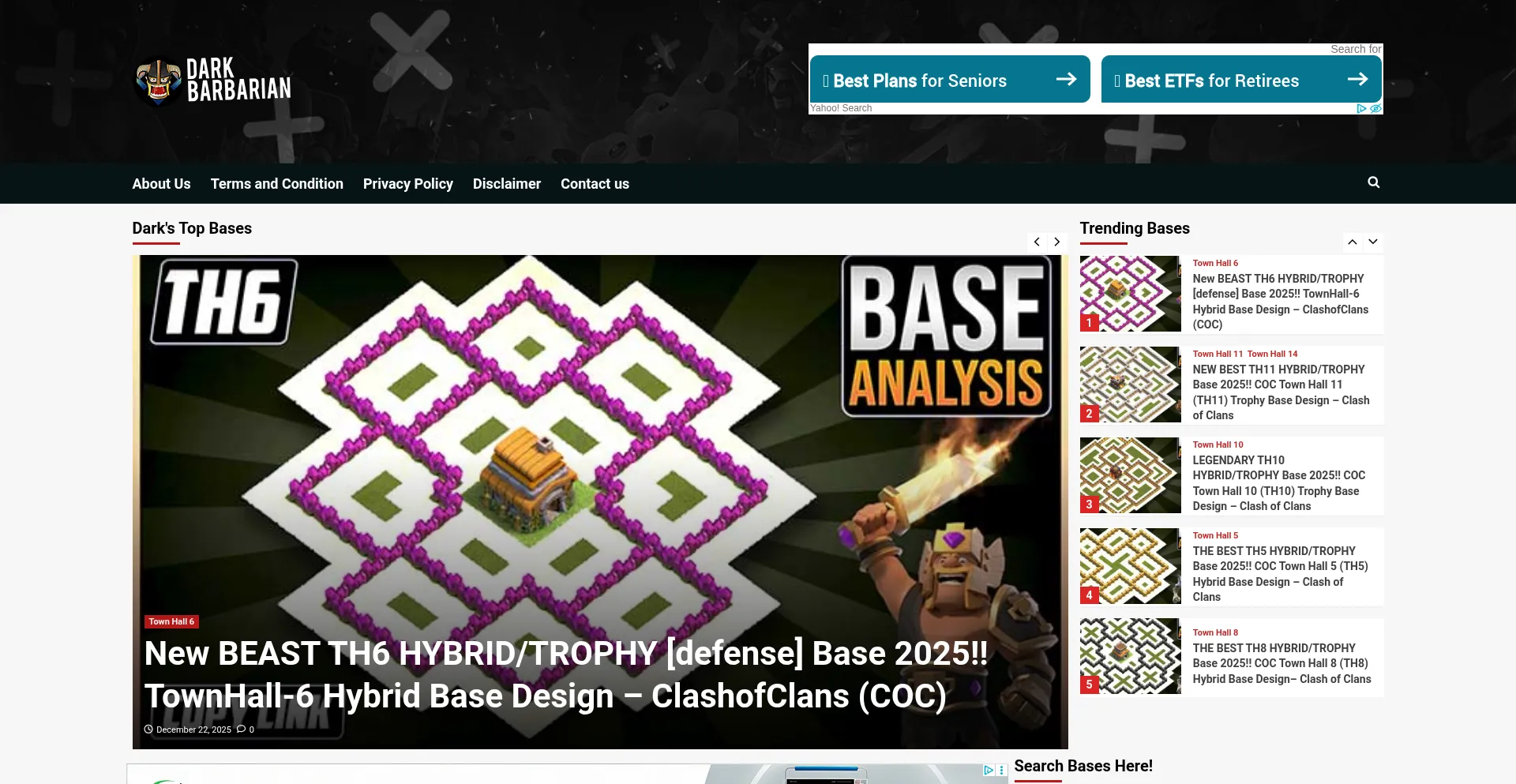Open the search magnifier icon in navbar
Screen dimensions: 1516x784
click(1373, 182)
